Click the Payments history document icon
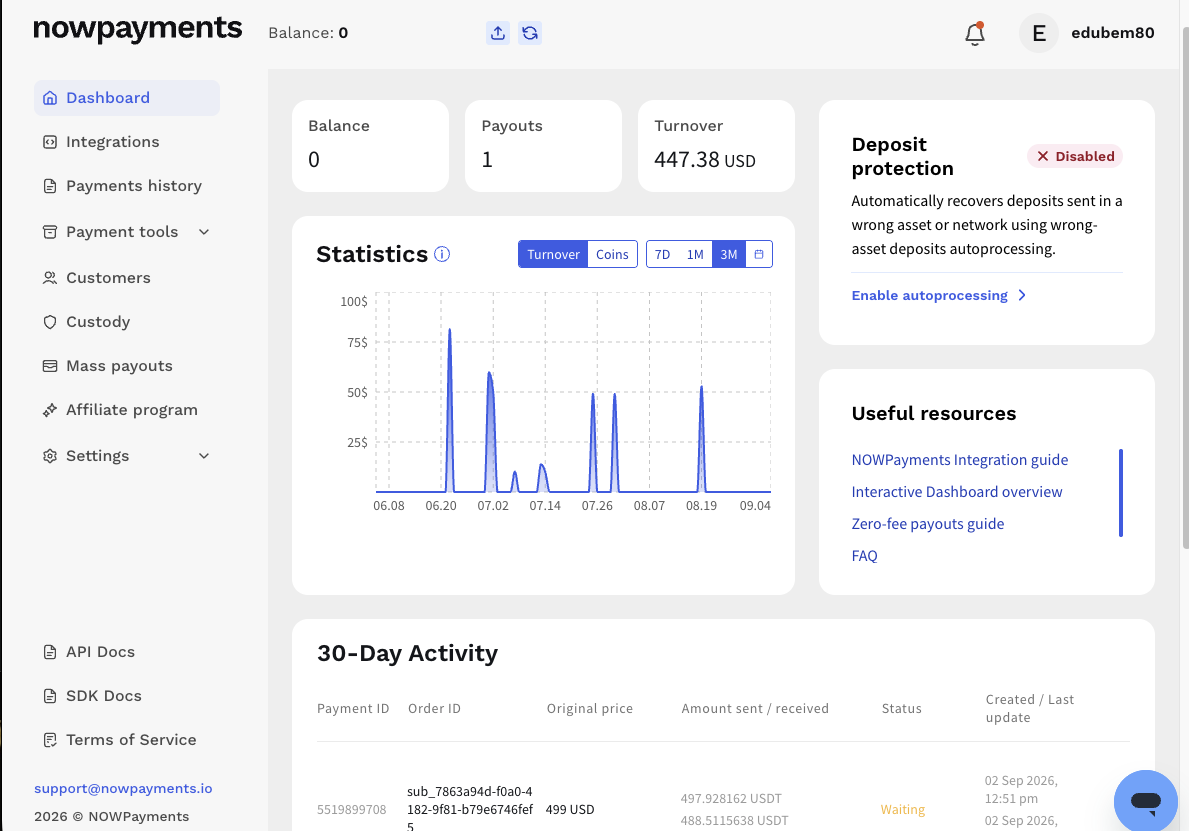Viewport: 1189px width, 831px height. pos(50,186)
